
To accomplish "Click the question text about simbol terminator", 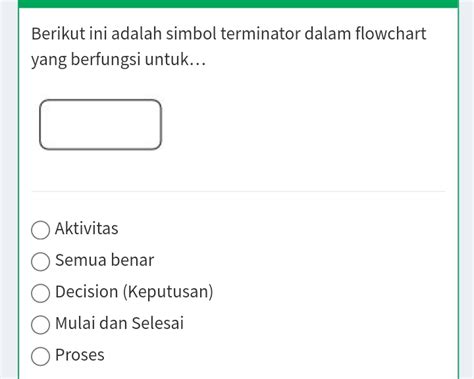I will coord(229,47).
